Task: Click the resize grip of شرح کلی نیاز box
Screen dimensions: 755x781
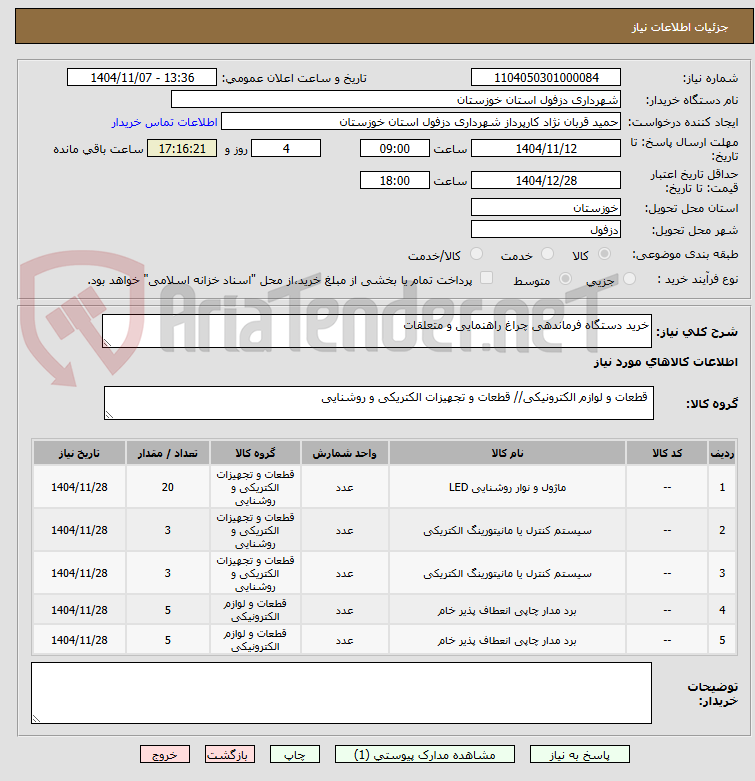Action: click(x=107, y=343)
